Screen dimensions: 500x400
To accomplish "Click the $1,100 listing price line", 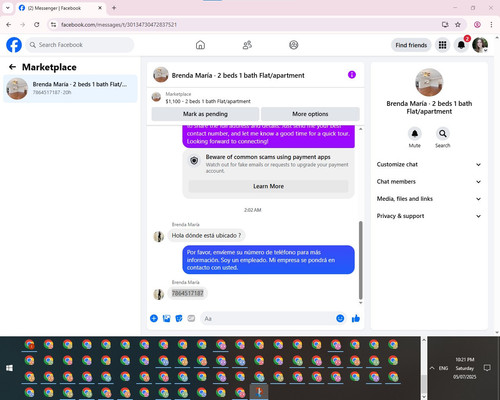I will [208, 101].
